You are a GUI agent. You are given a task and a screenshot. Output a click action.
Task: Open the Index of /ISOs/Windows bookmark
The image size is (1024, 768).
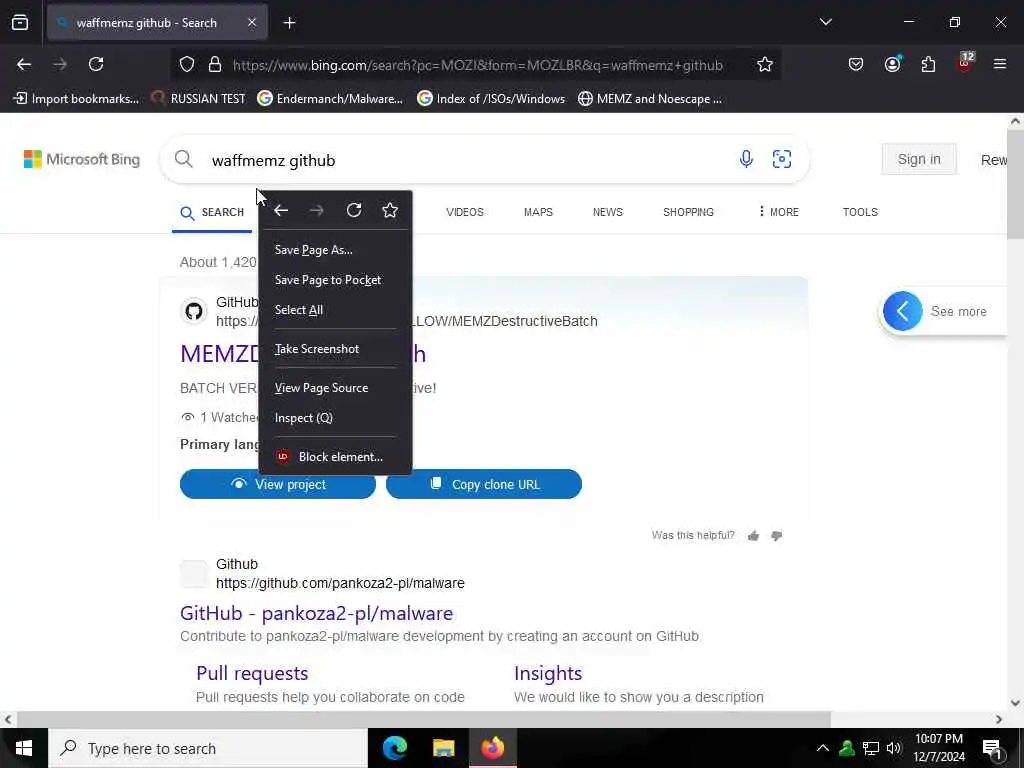pyautogui.click(x=491, y=99)
